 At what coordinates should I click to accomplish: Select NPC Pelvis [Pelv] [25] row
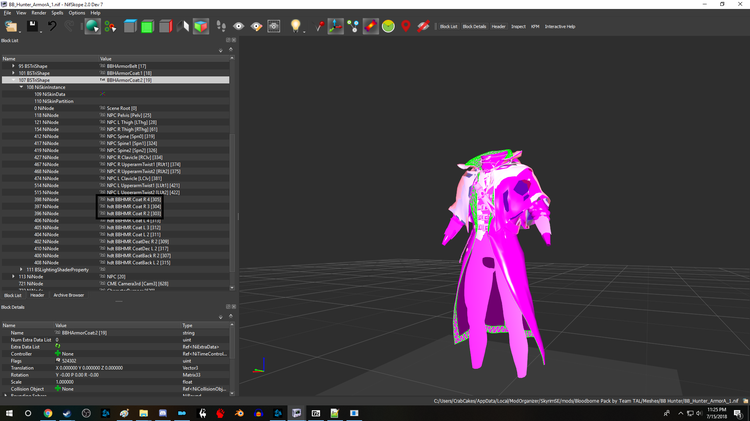point(115,115)
